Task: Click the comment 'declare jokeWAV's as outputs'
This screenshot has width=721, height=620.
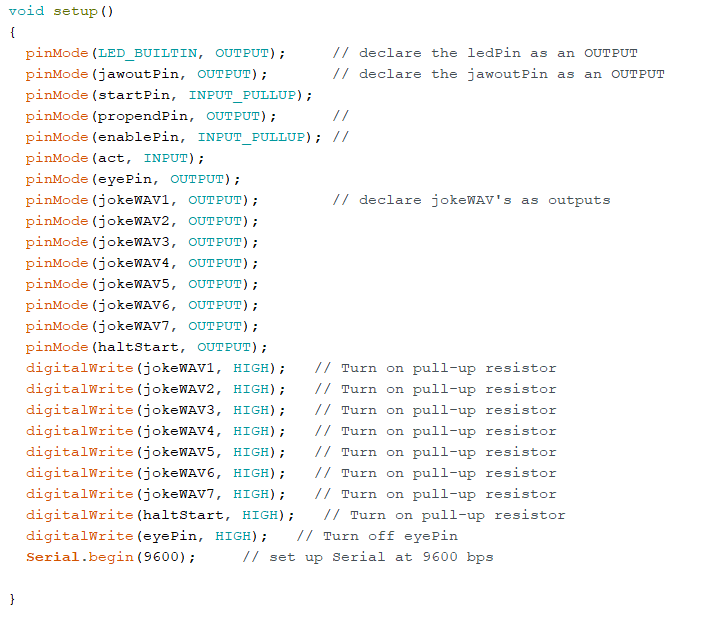Action: [x=471, y=201]
